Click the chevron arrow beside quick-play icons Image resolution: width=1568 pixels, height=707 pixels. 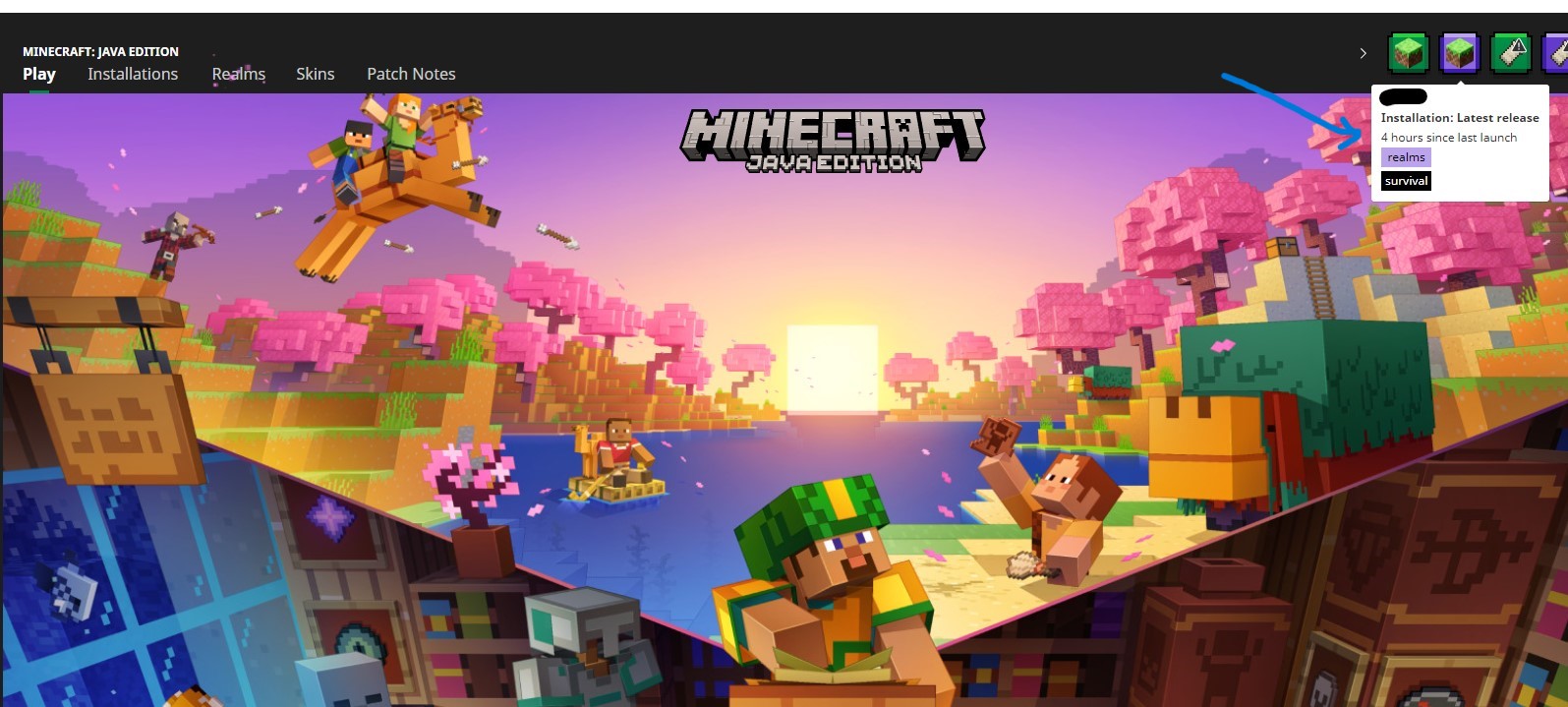pyautogui.click(x=1363, y=53)
